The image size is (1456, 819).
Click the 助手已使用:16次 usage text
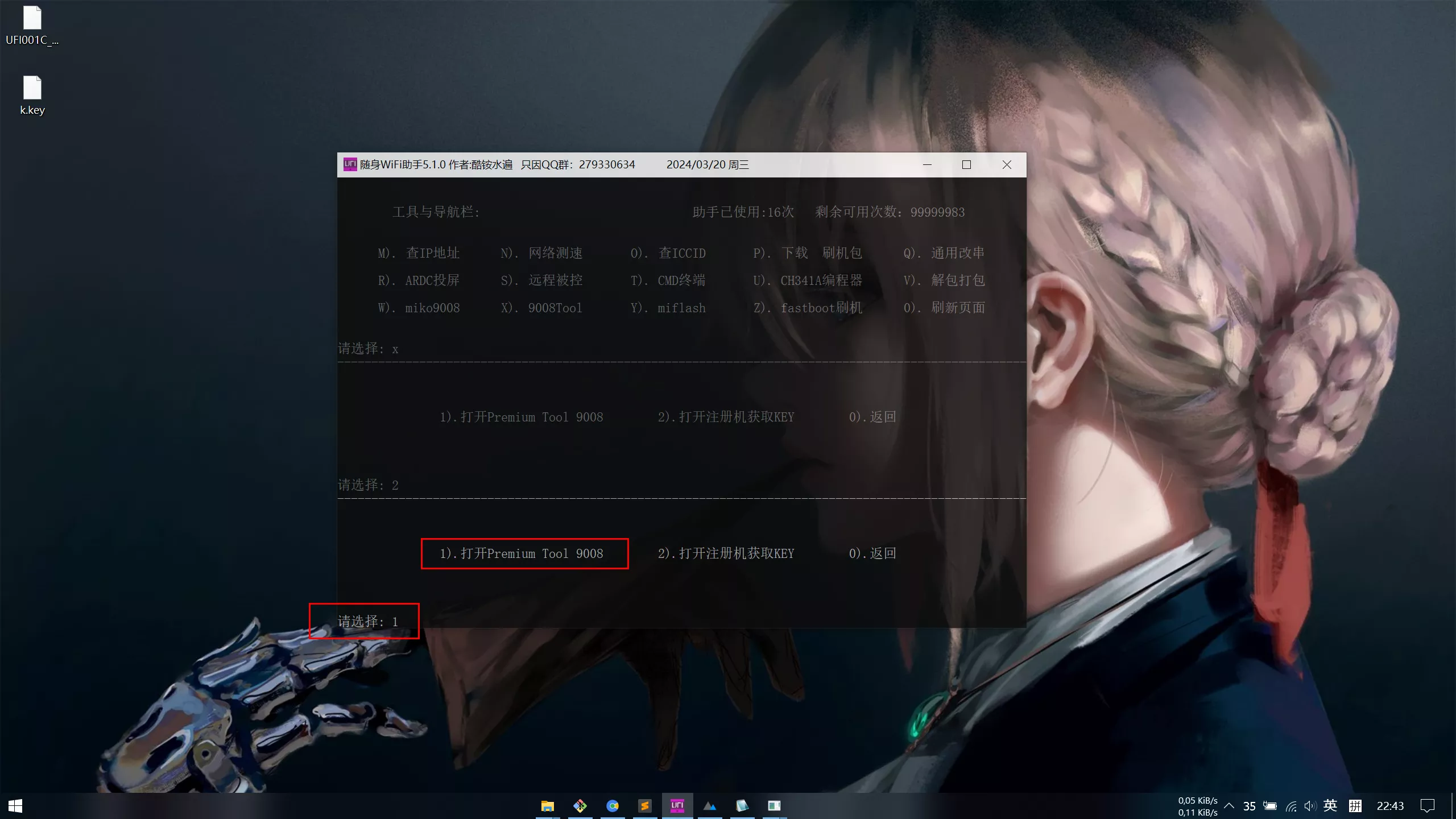coord(743,212)
